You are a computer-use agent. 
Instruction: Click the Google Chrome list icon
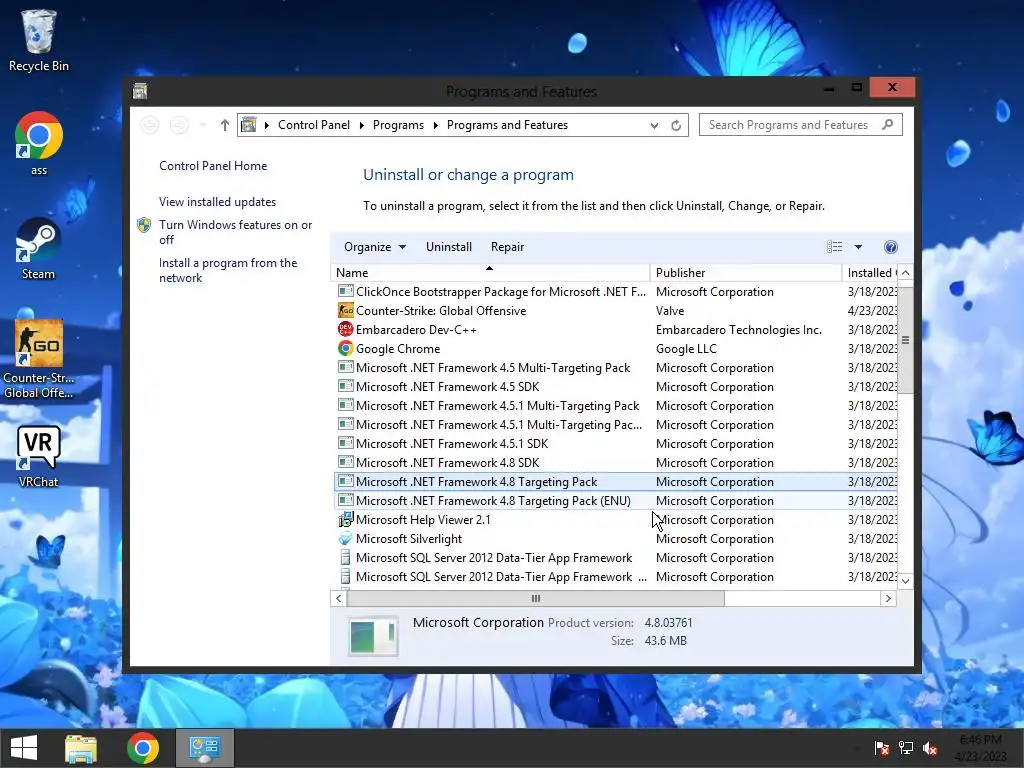[345, 348]
